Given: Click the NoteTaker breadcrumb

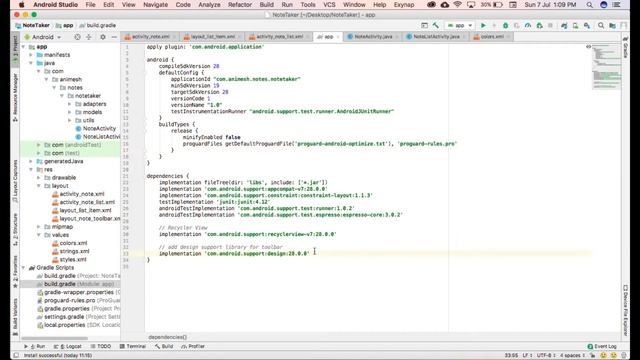Looking at the screenshot, I should (x=32, y=25).
